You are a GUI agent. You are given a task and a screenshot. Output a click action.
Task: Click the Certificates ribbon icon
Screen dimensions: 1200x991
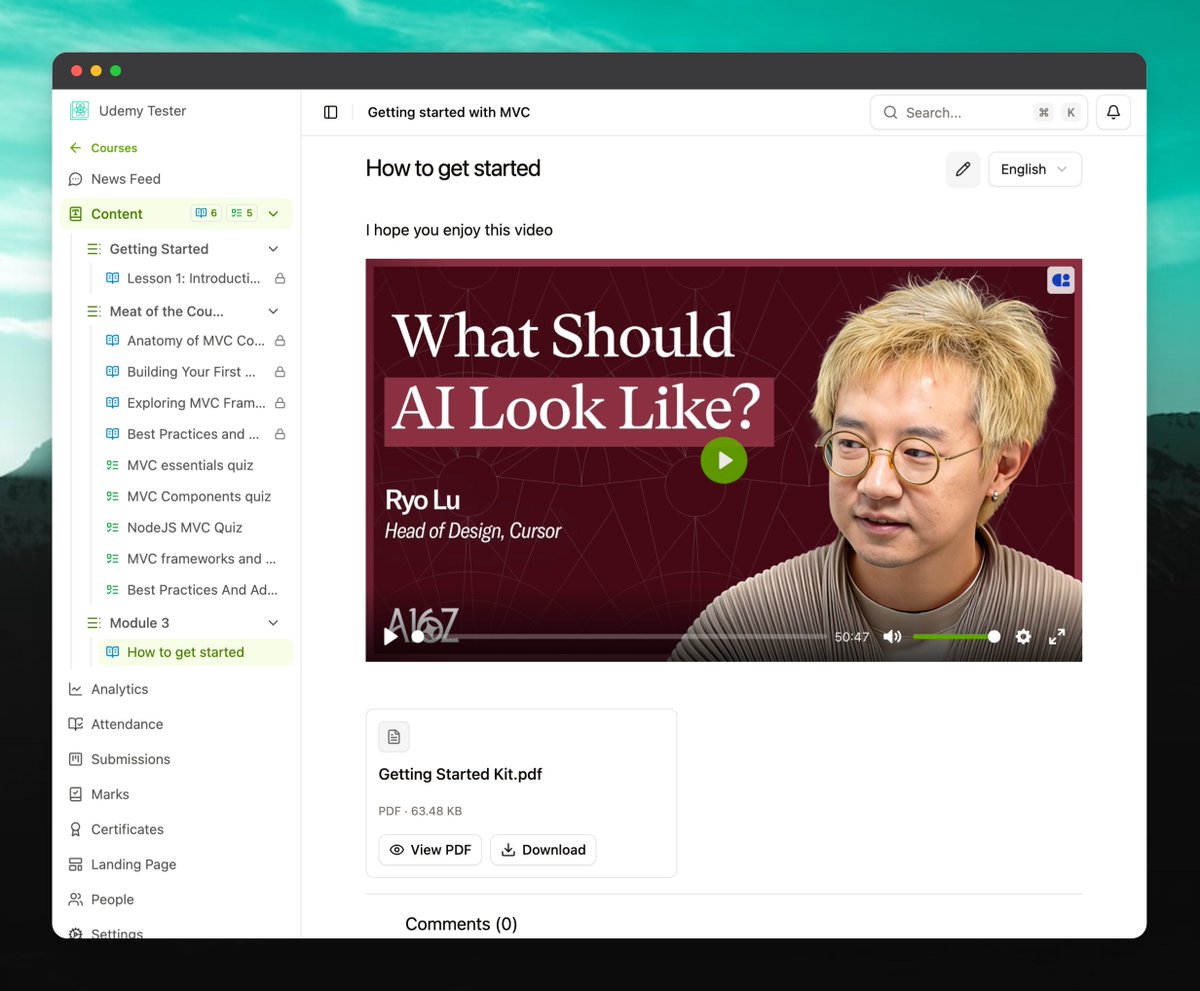click(75, 829)
